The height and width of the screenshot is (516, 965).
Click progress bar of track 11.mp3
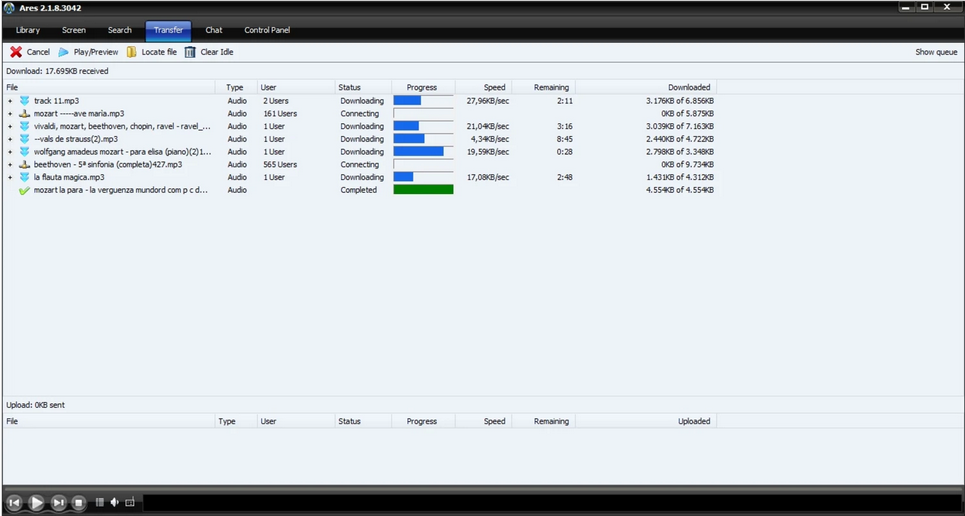coord(423,101)
